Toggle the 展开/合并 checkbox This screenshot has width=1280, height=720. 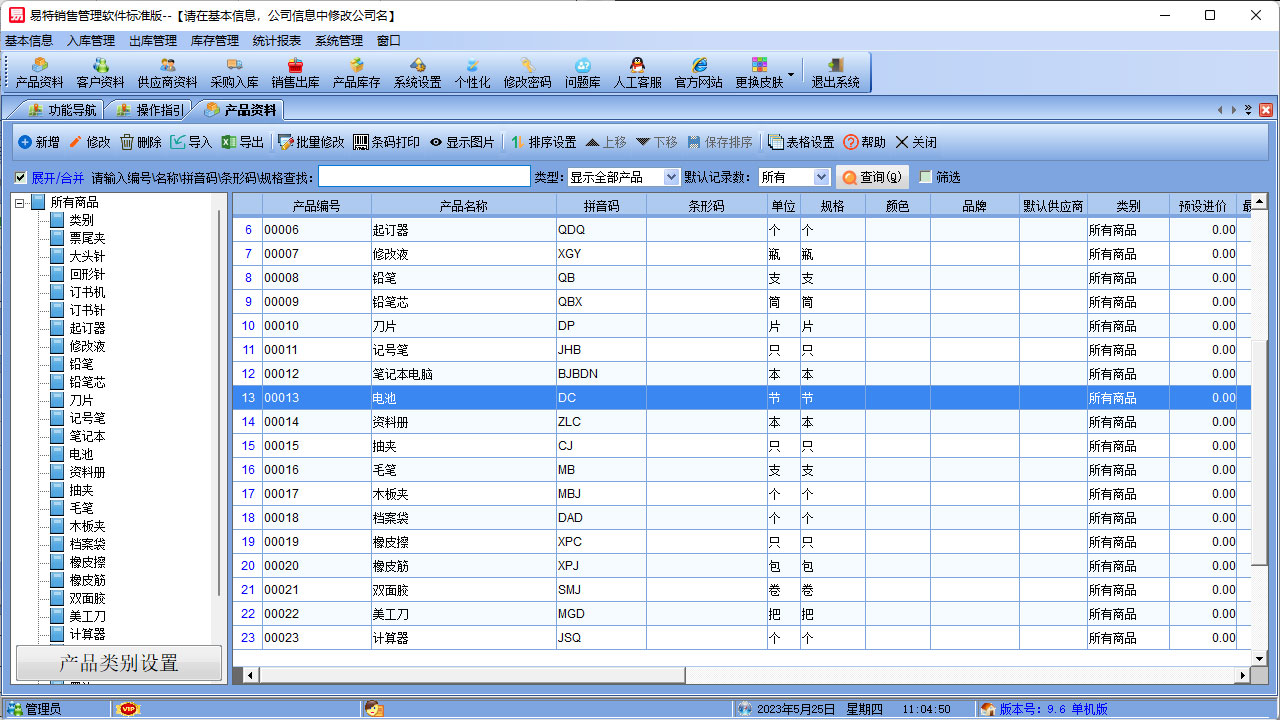[22, 176]
